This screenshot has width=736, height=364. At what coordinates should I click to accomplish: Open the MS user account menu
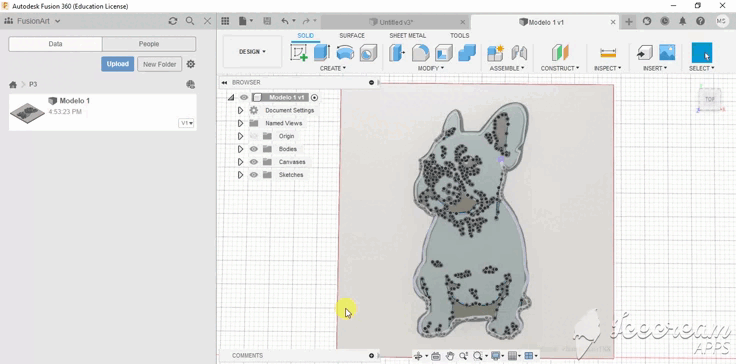coord(721,21)
